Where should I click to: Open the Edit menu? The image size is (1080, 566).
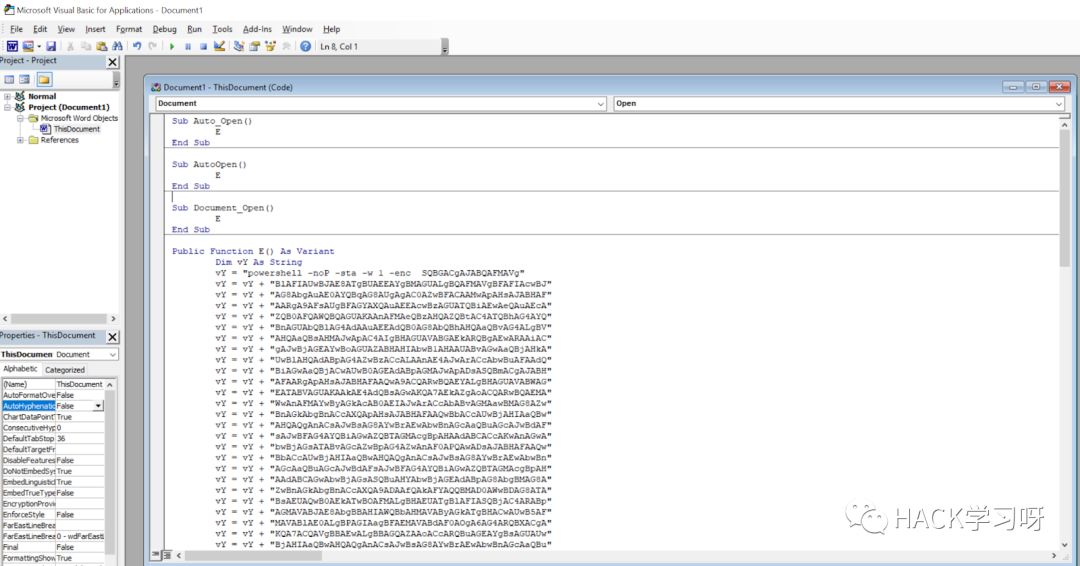40,29
